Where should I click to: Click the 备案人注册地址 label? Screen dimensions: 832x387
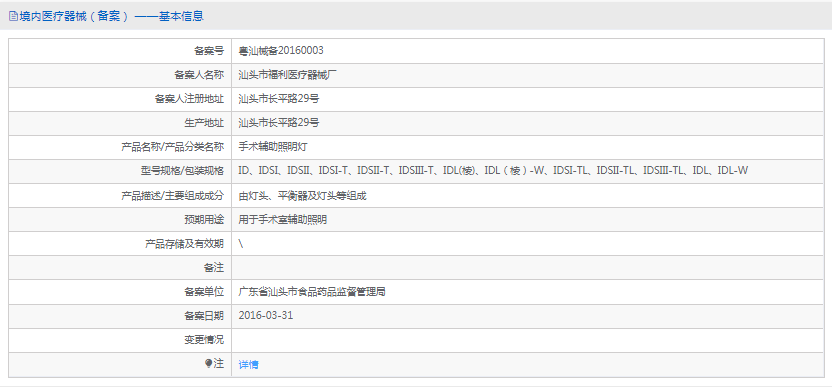[189, 99]
